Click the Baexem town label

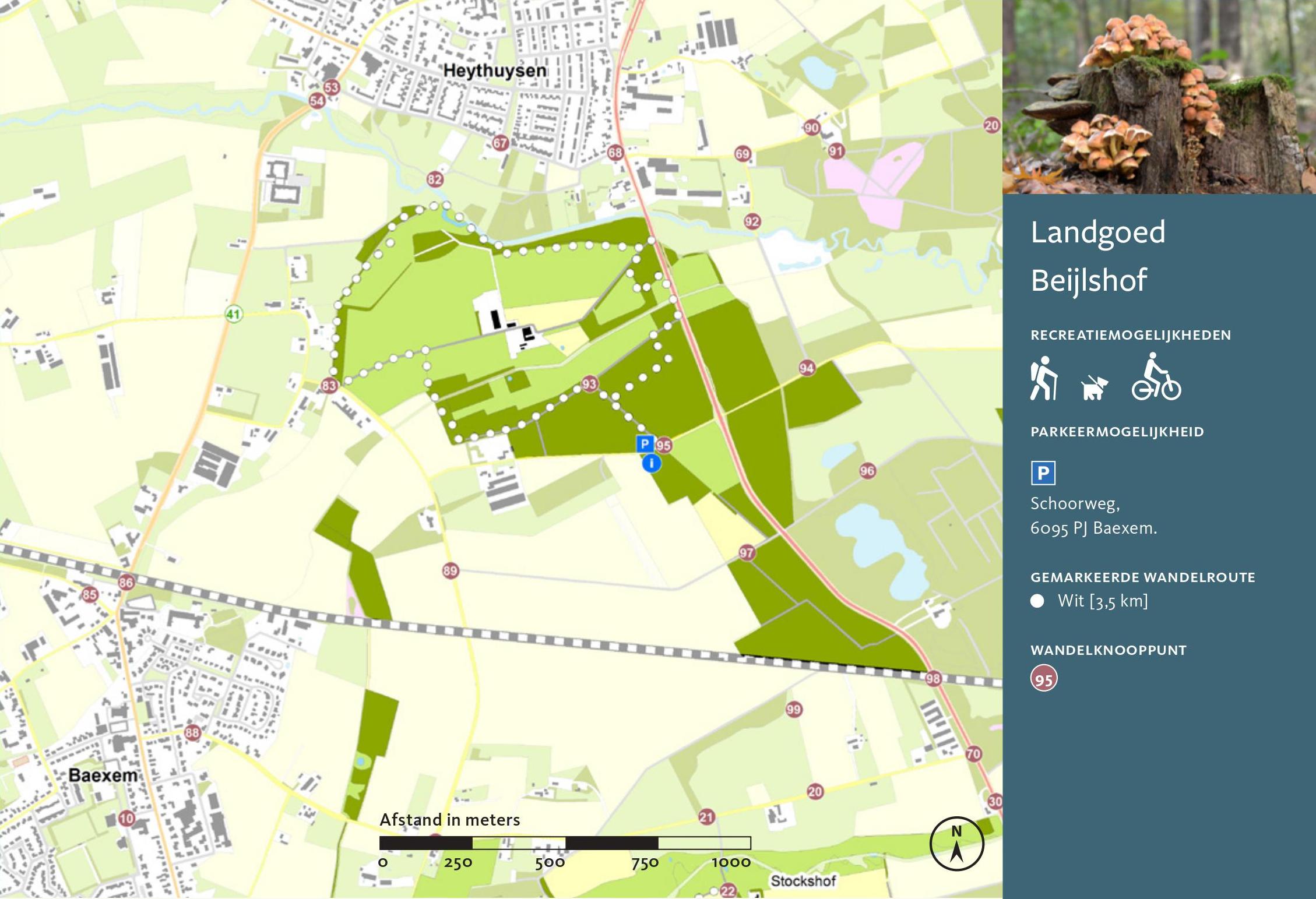tap(103, 775)
